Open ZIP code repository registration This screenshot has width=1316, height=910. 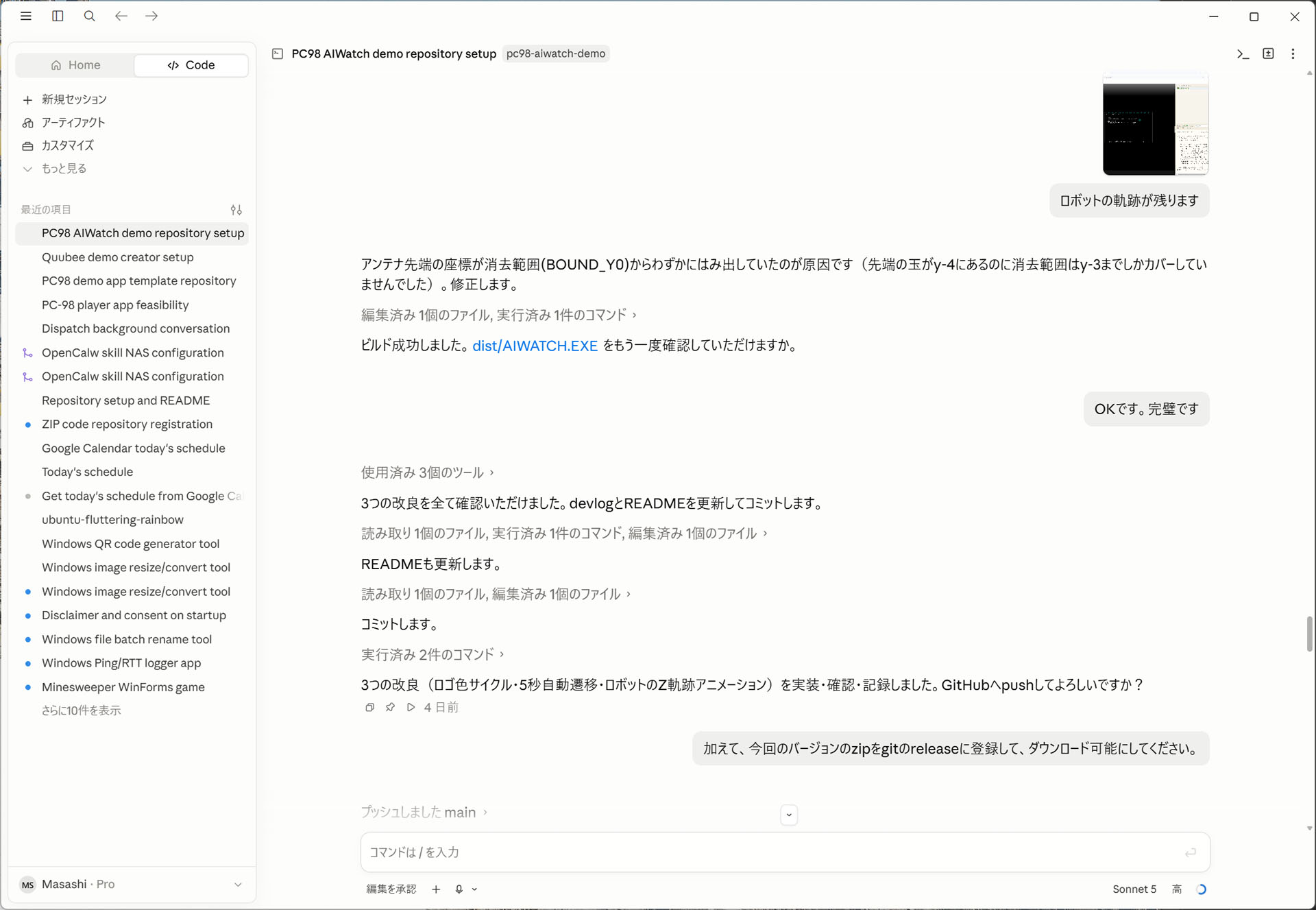127,424
